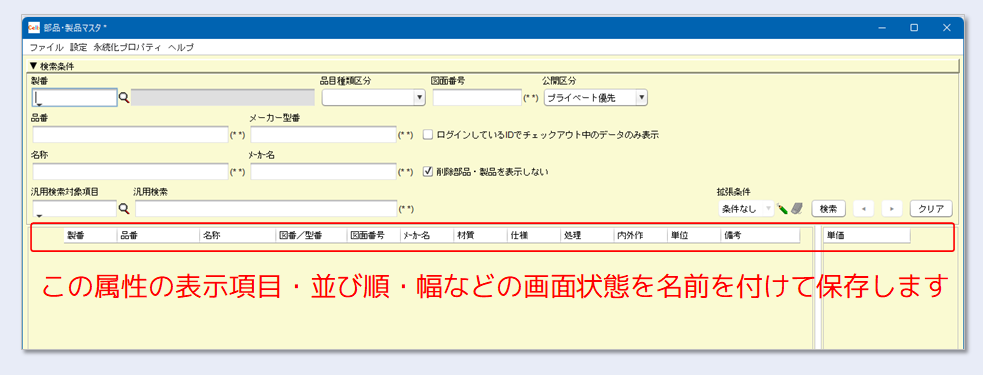Viewport: 983px width, 375px height.
Task: Open the 公開区分 プライベート優先 dropdown
Action: pyautogui.click(x=596, y=98)
